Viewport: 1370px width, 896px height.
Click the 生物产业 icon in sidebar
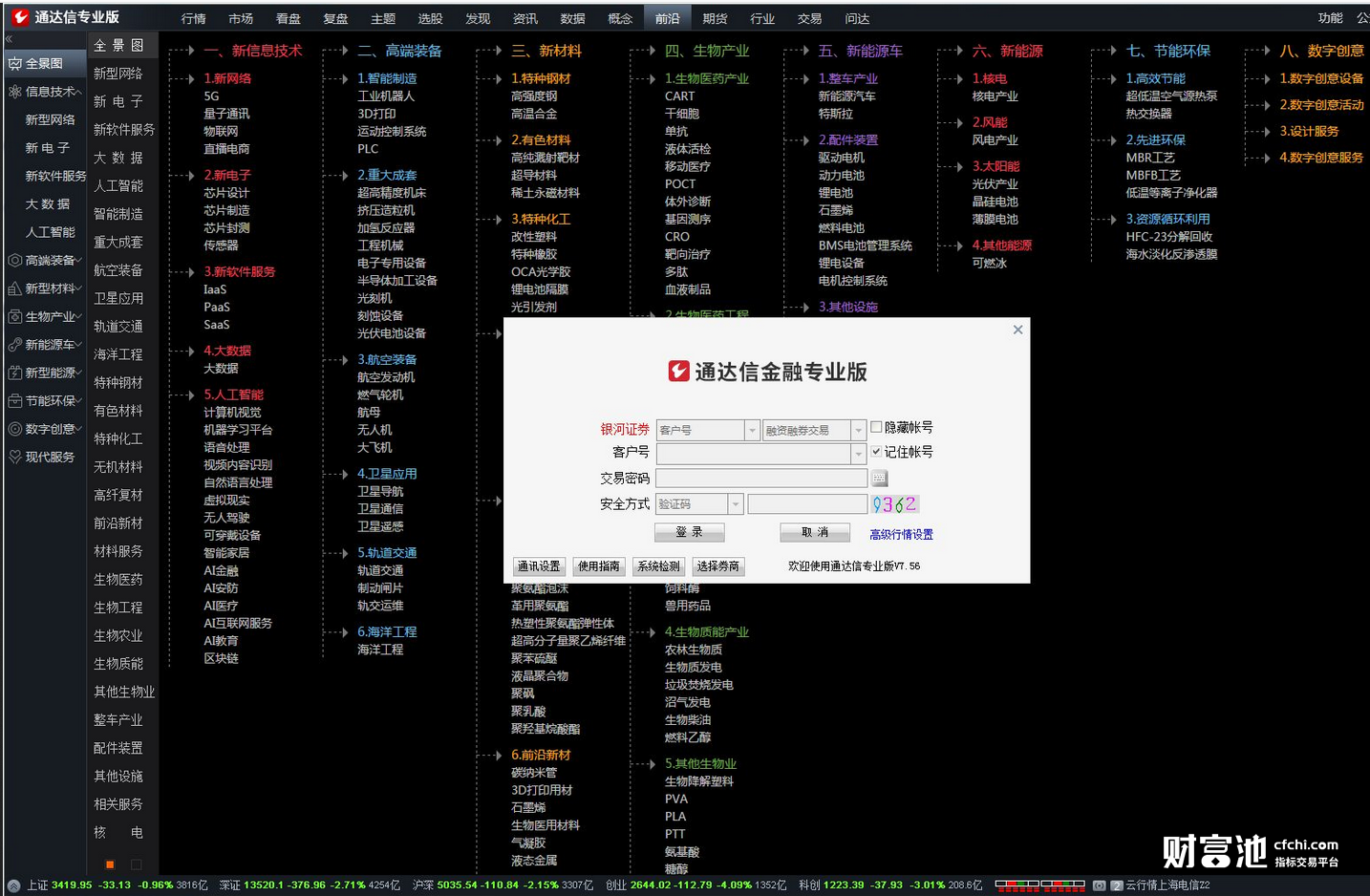pyautogui.click(x=14, y=316)
